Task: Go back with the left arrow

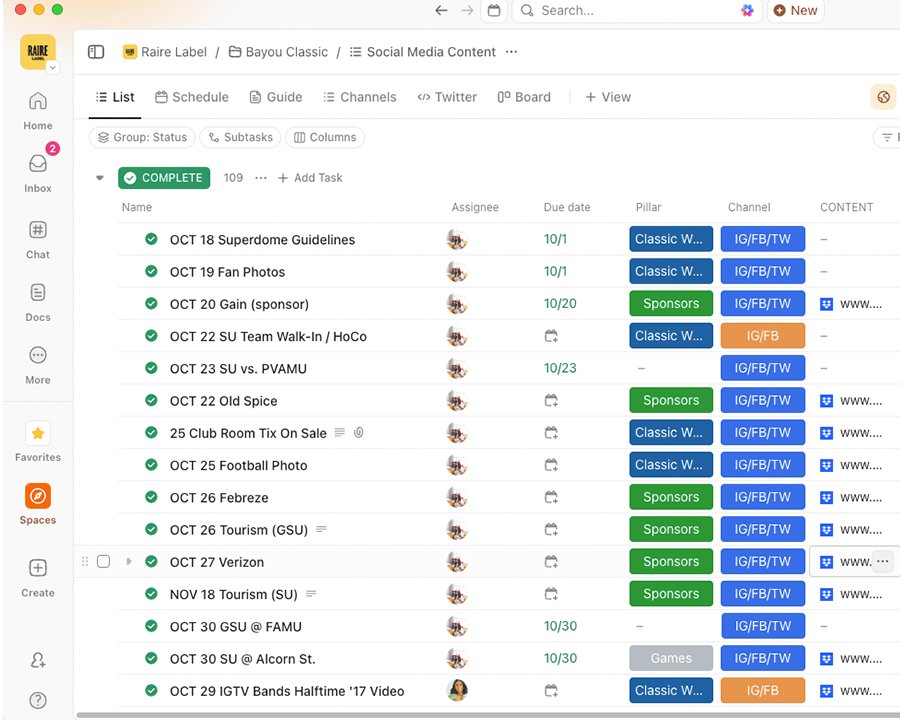Action: click(441, 10)
